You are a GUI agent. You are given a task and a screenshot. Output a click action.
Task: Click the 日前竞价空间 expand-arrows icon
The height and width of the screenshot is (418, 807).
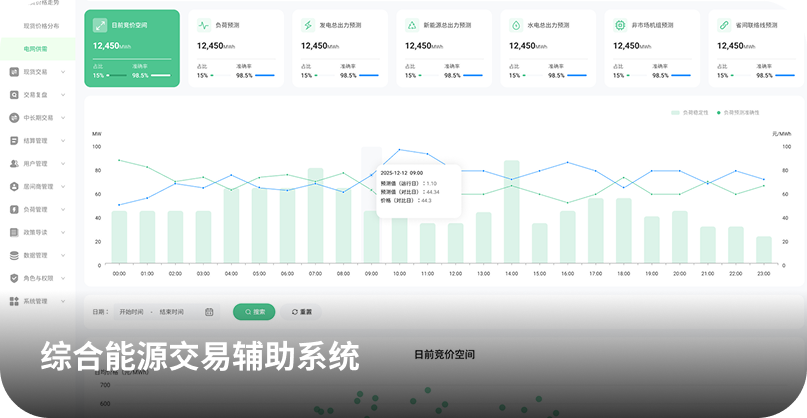click(x=100, y=25)
